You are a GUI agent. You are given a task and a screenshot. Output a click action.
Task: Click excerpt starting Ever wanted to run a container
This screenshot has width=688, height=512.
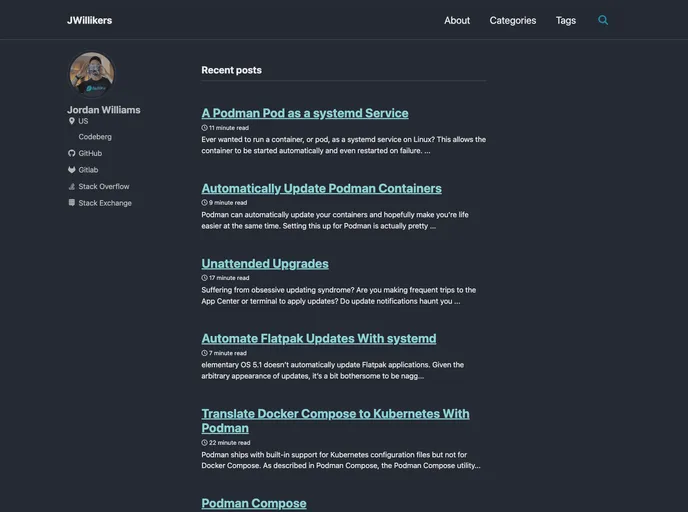point(344,145)
